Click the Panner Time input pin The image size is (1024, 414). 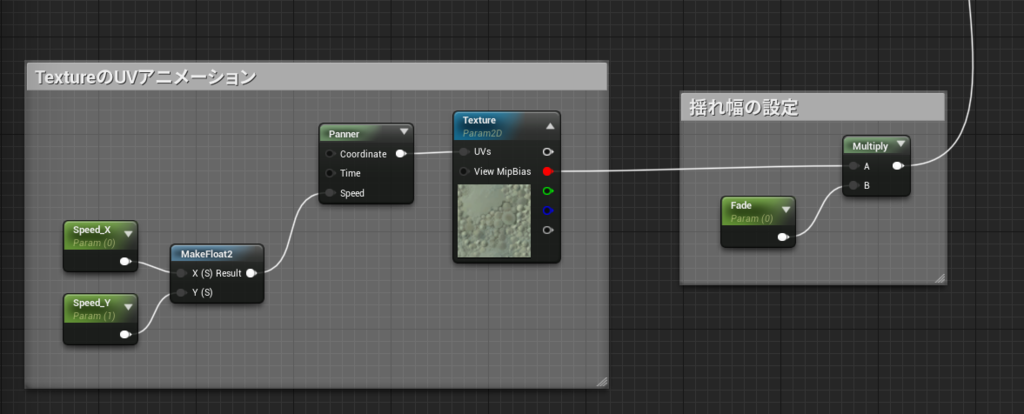(330, 173)
